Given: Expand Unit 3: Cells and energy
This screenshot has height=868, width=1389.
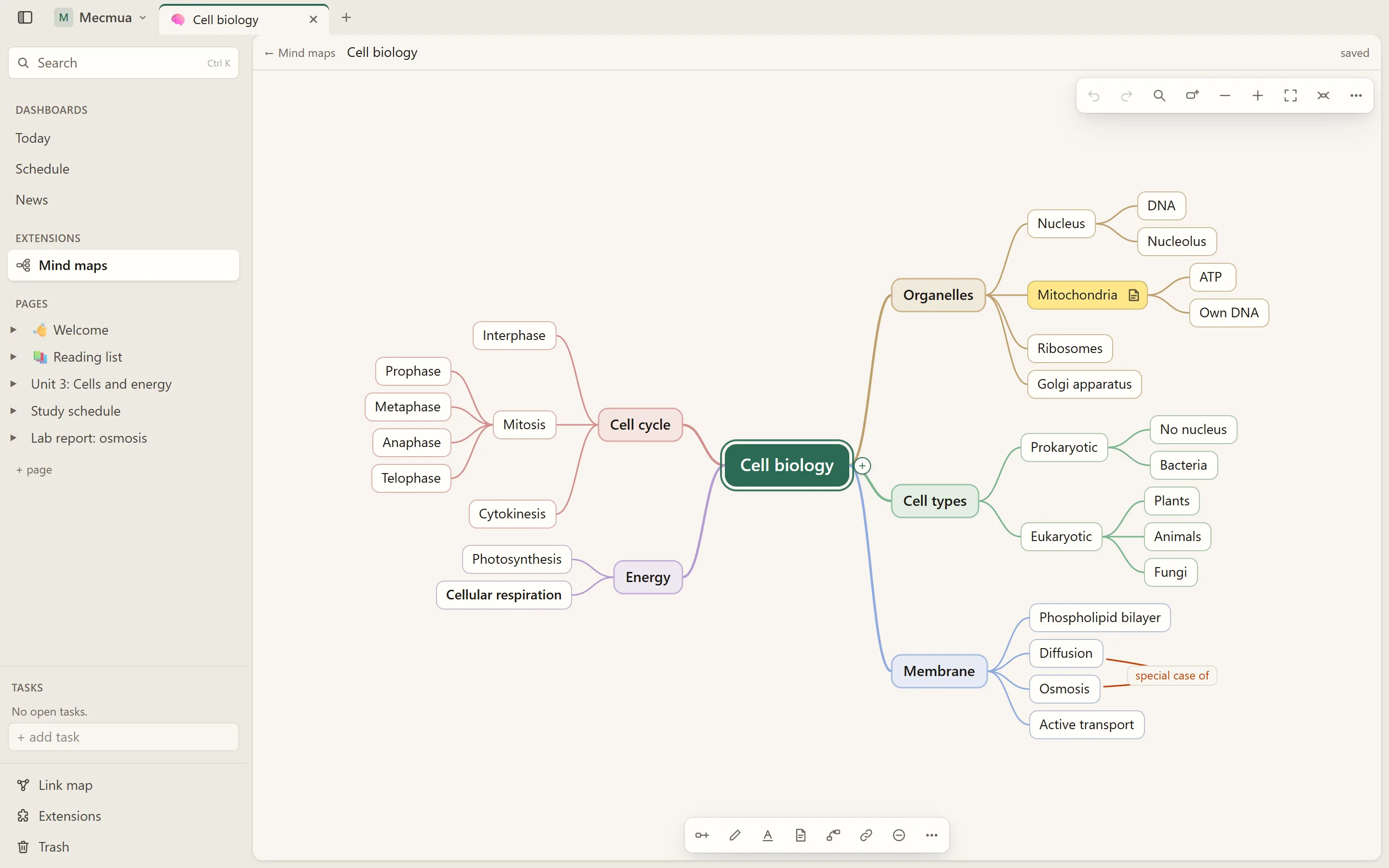Looking at the screenshot, I should point(14,384).
